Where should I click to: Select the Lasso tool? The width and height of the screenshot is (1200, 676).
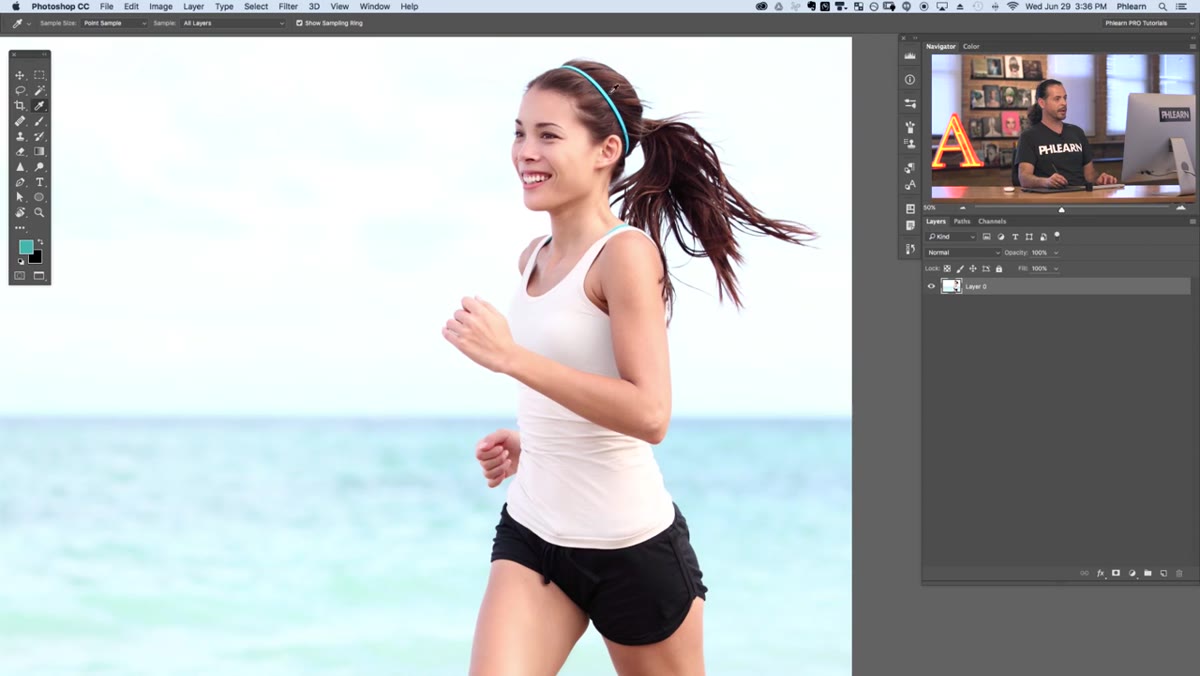19,90
